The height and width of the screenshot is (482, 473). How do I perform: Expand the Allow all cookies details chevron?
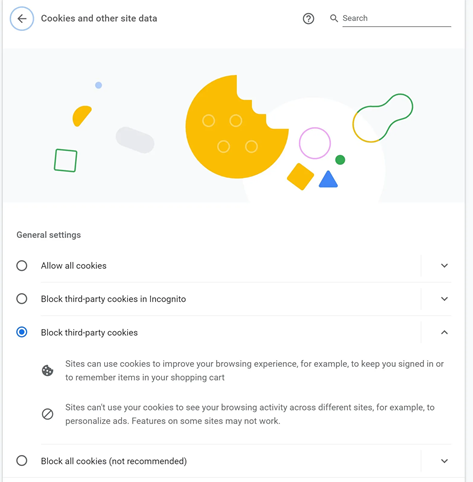444,266
